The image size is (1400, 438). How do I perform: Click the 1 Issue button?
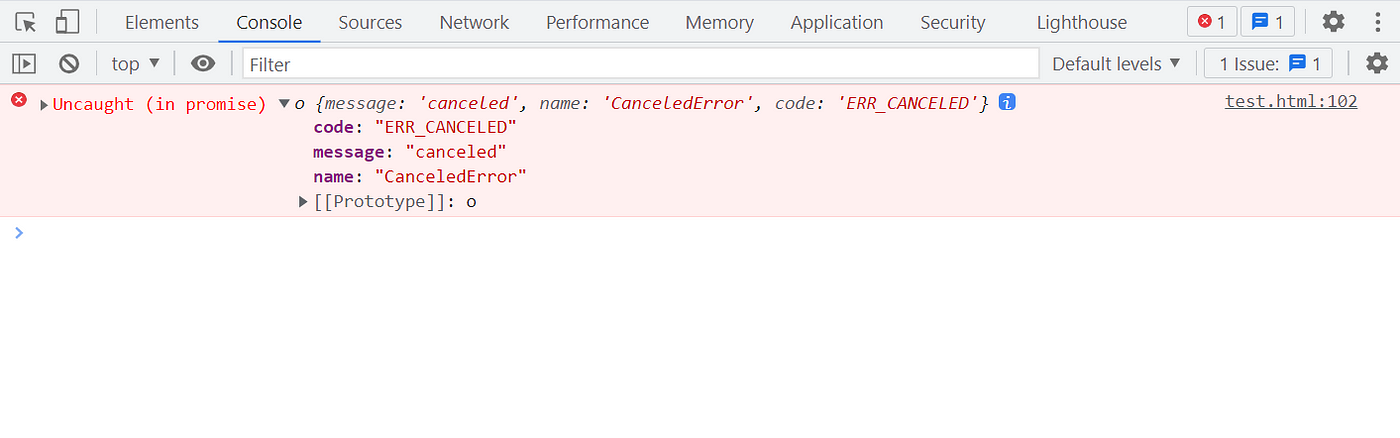tap(1270, 64)
